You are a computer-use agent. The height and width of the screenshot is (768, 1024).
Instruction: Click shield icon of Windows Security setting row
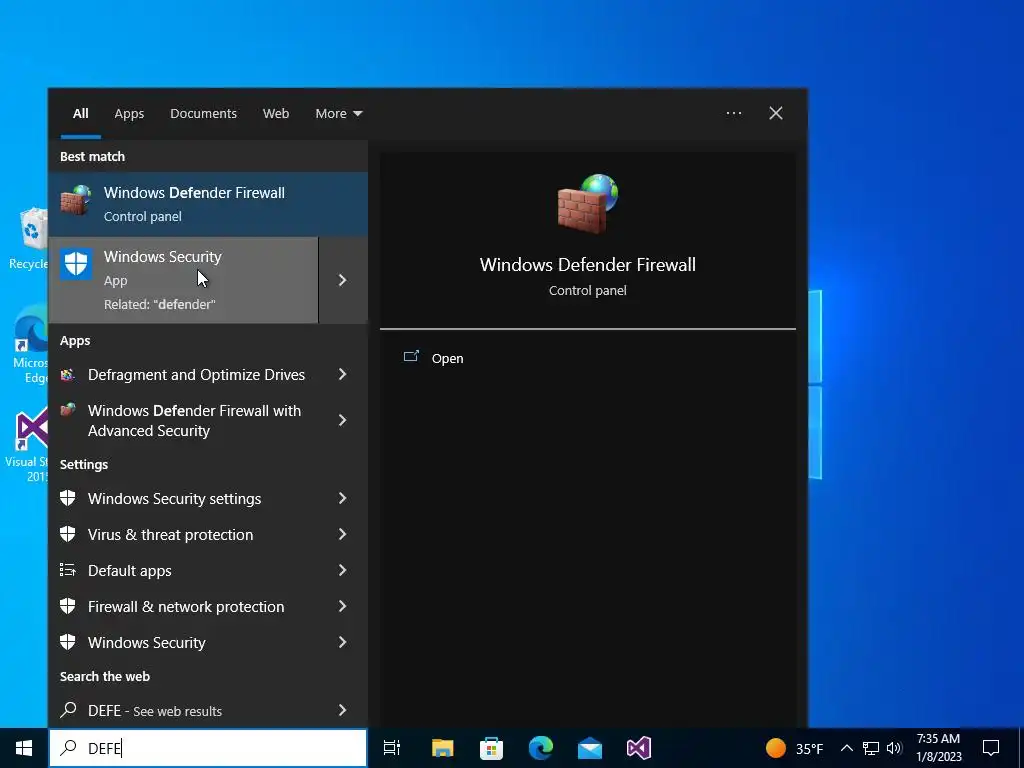coord(67,642)
